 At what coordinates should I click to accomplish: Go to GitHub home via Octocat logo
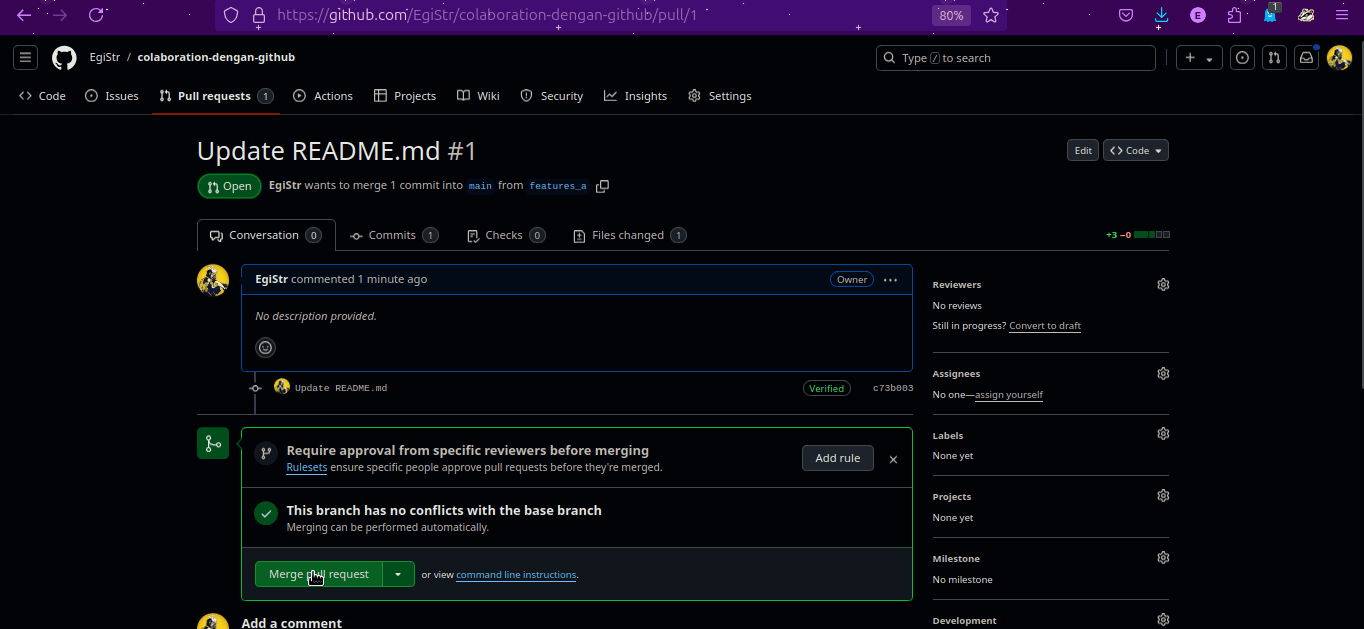coord(64,58)
